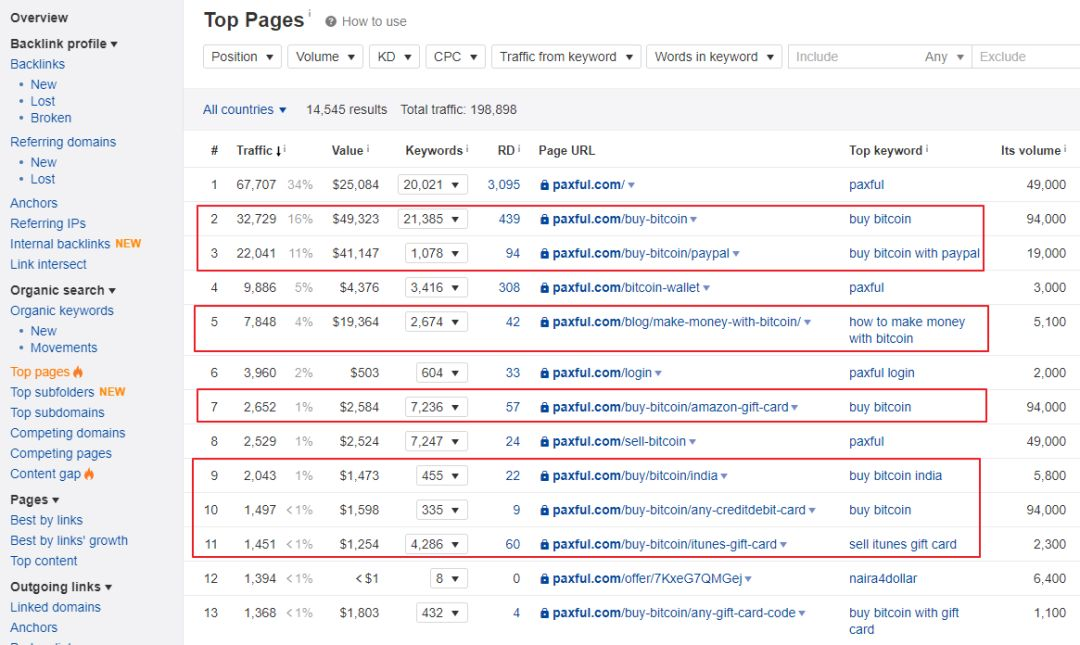The height and width of the screenshot is (645, 1080).
Task: Click the How to use link
Action: (374, 21)
